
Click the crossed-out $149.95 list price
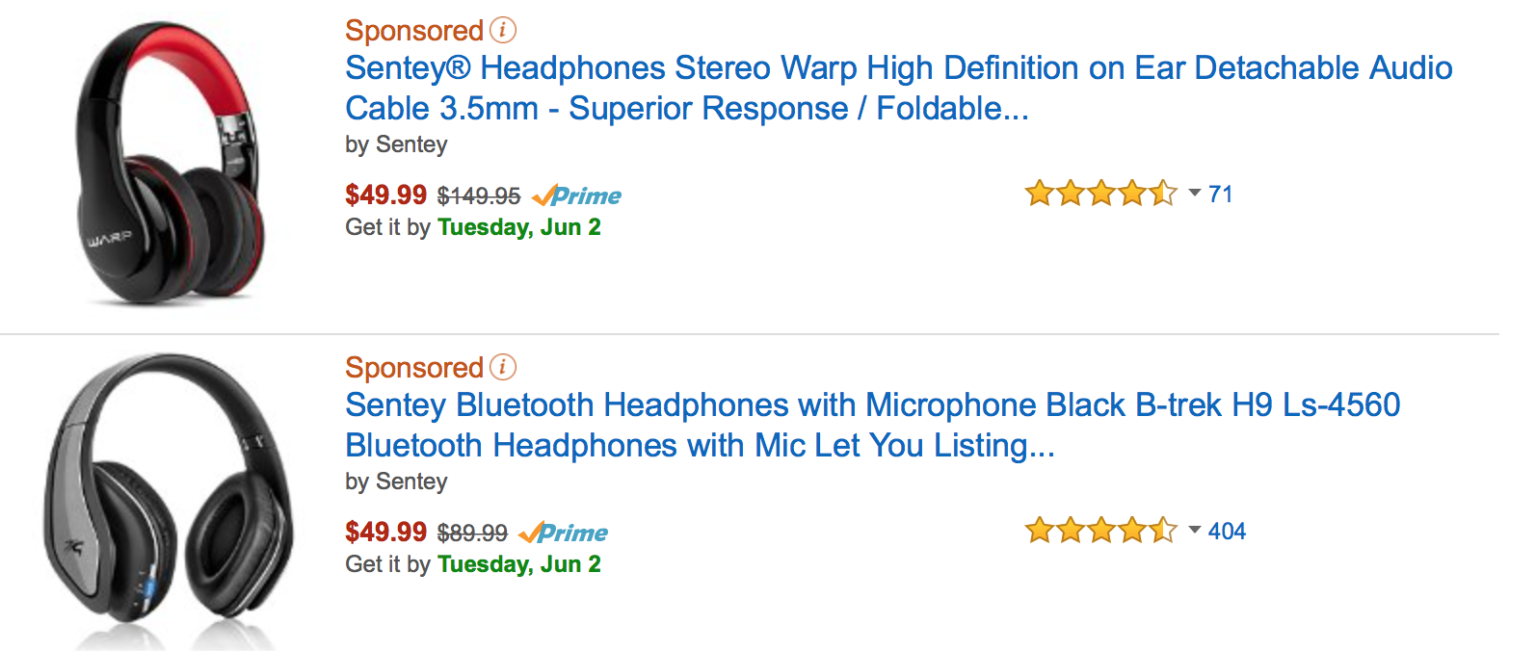pos(479,196)
